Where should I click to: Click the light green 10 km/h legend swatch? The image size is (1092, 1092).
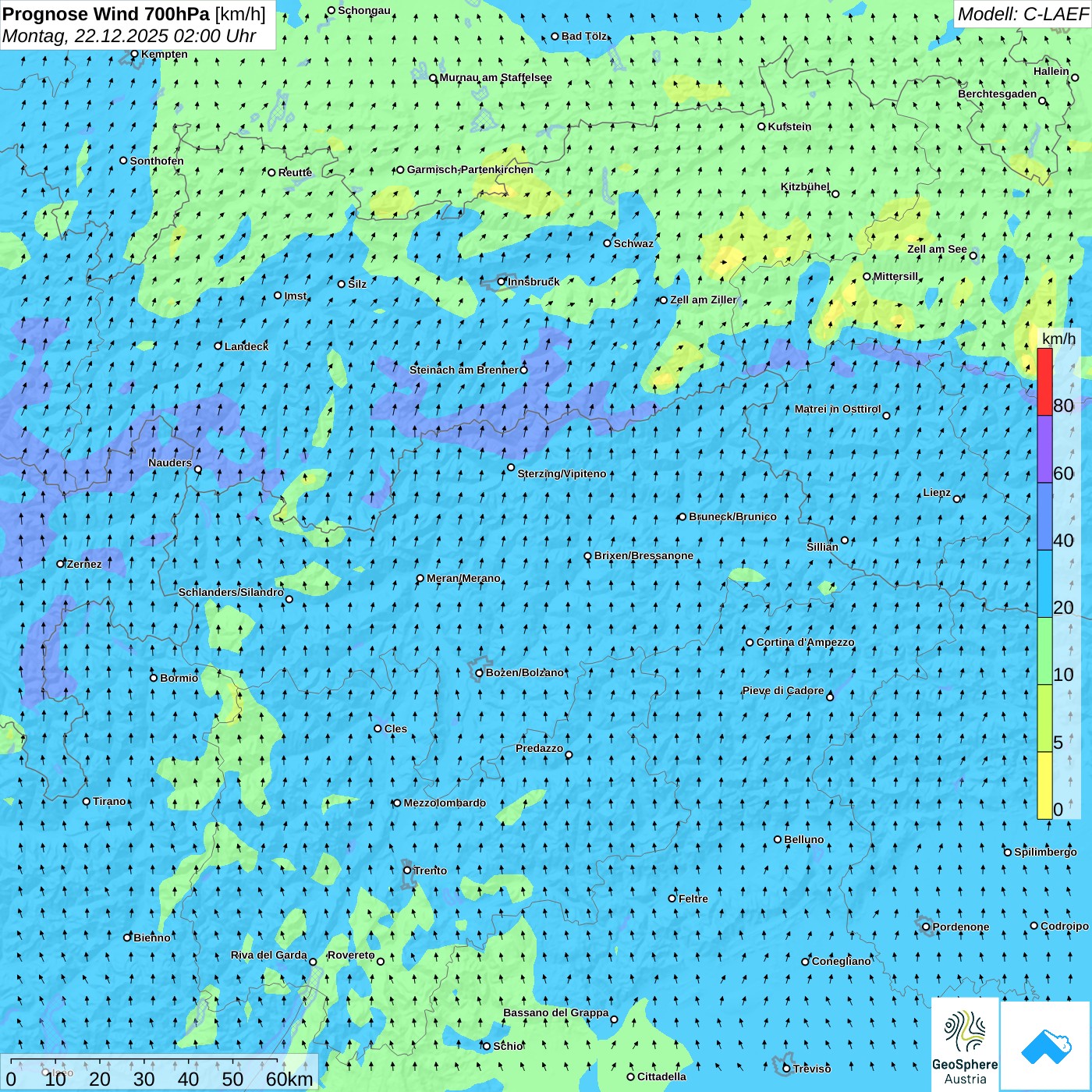(x=1044, y=651)
